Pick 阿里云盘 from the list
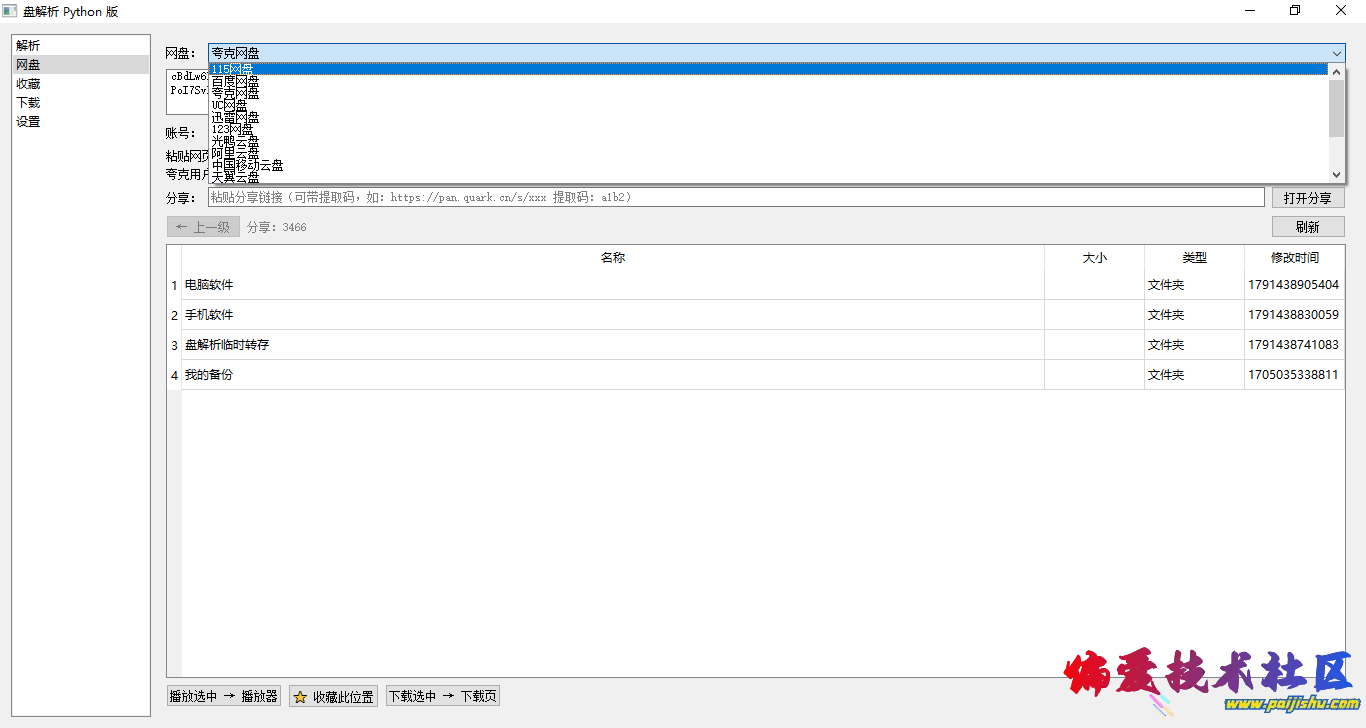The height and width of the screenshot is (728, 1366). point(768,153)
